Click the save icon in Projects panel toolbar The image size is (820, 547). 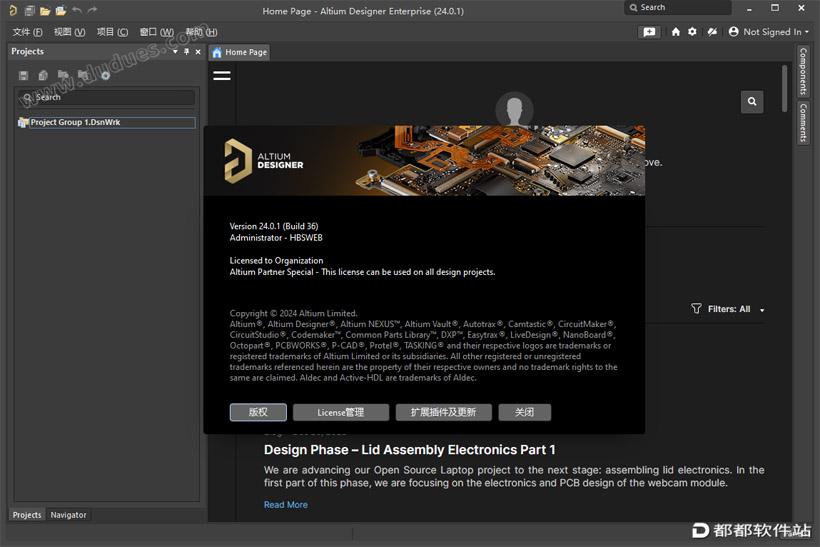pos(24,75)
